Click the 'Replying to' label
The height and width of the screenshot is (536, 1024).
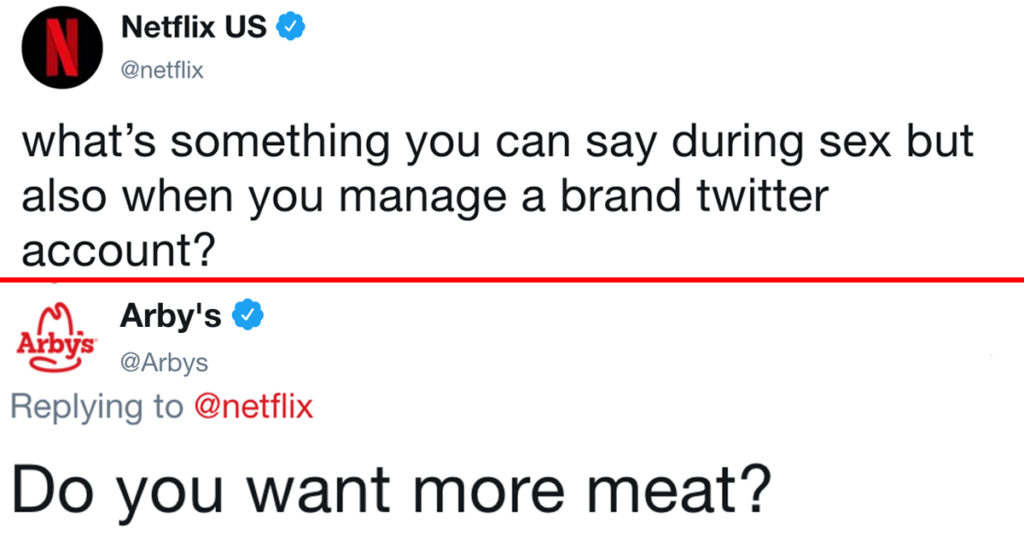coord(97,407)
